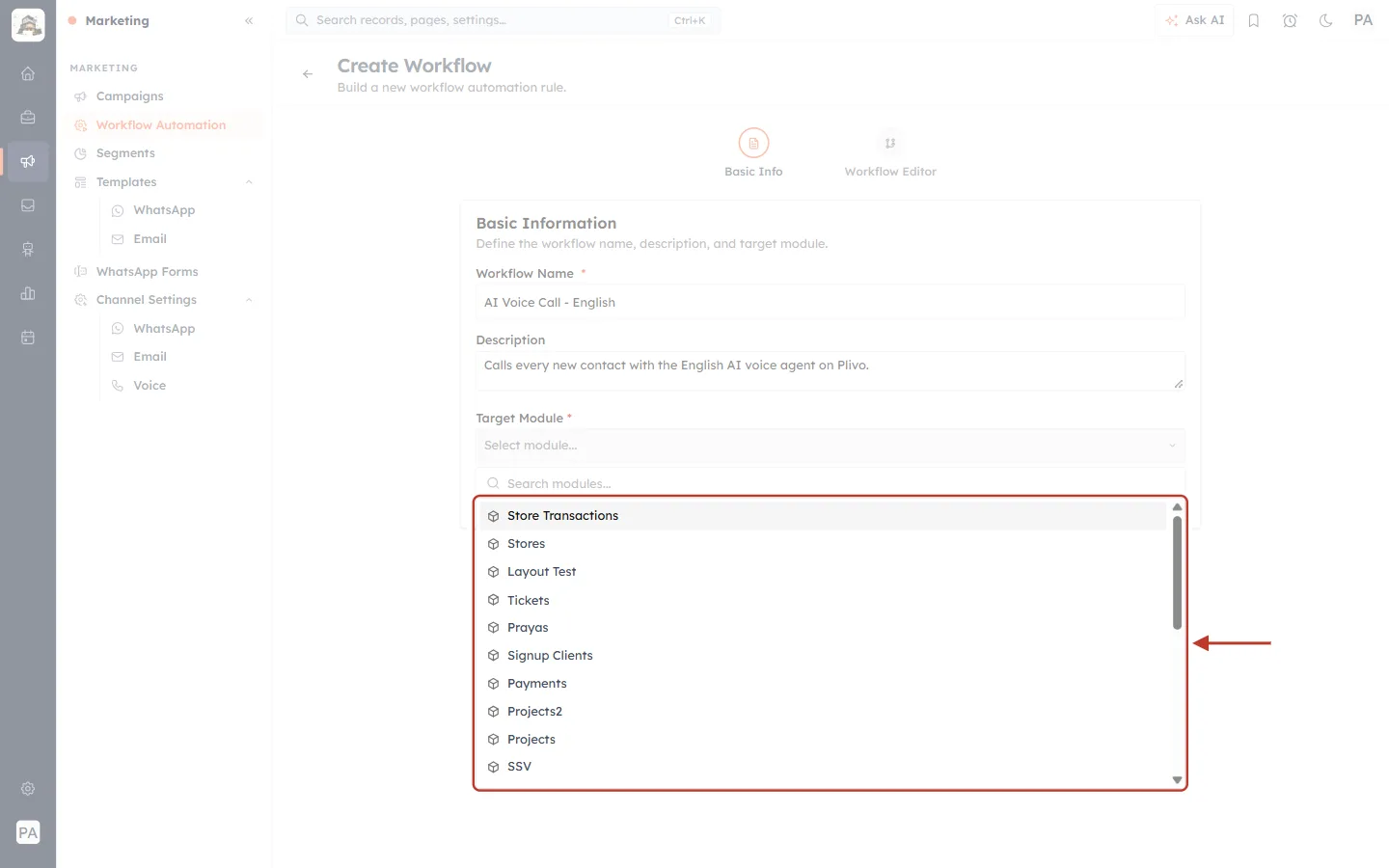Click the PA avatar at the bottom left
This screenshot has width=1389, height=868.
(28, 832)
